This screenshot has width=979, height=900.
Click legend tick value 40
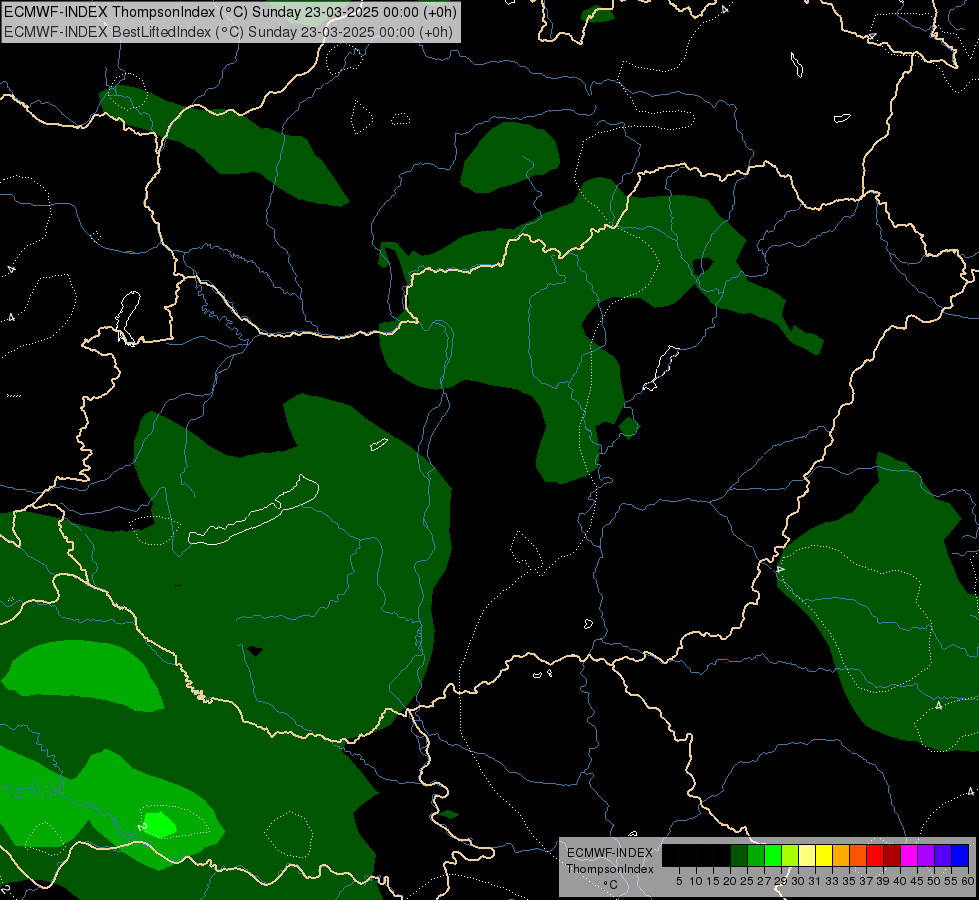[x=900, y=881]
